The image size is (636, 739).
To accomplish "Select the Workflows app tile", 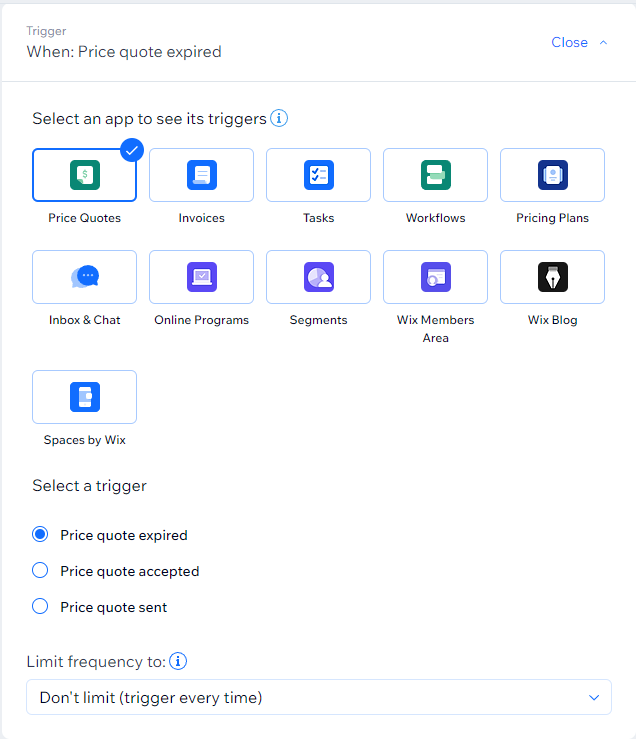I will [x=435, y=175].
